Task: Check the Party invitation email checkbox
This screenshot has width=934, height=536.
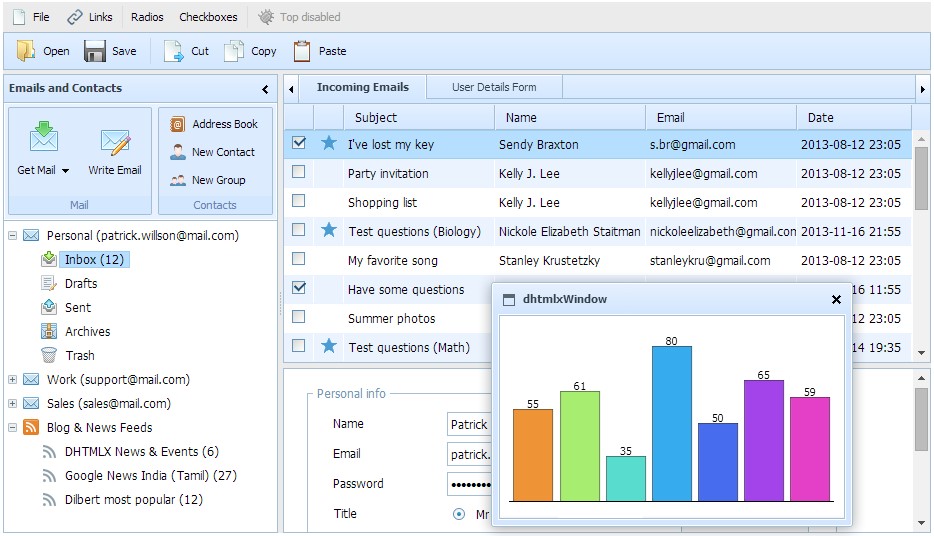Action: click(x=298, y=173)
